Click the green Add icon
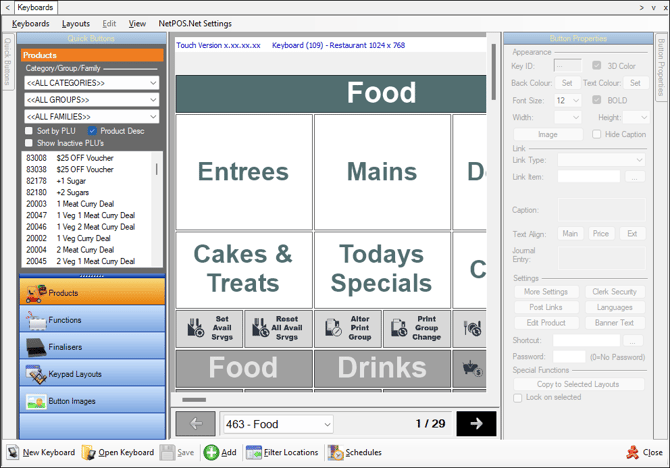Screen dimensions: 670x468 coord(212,453)
